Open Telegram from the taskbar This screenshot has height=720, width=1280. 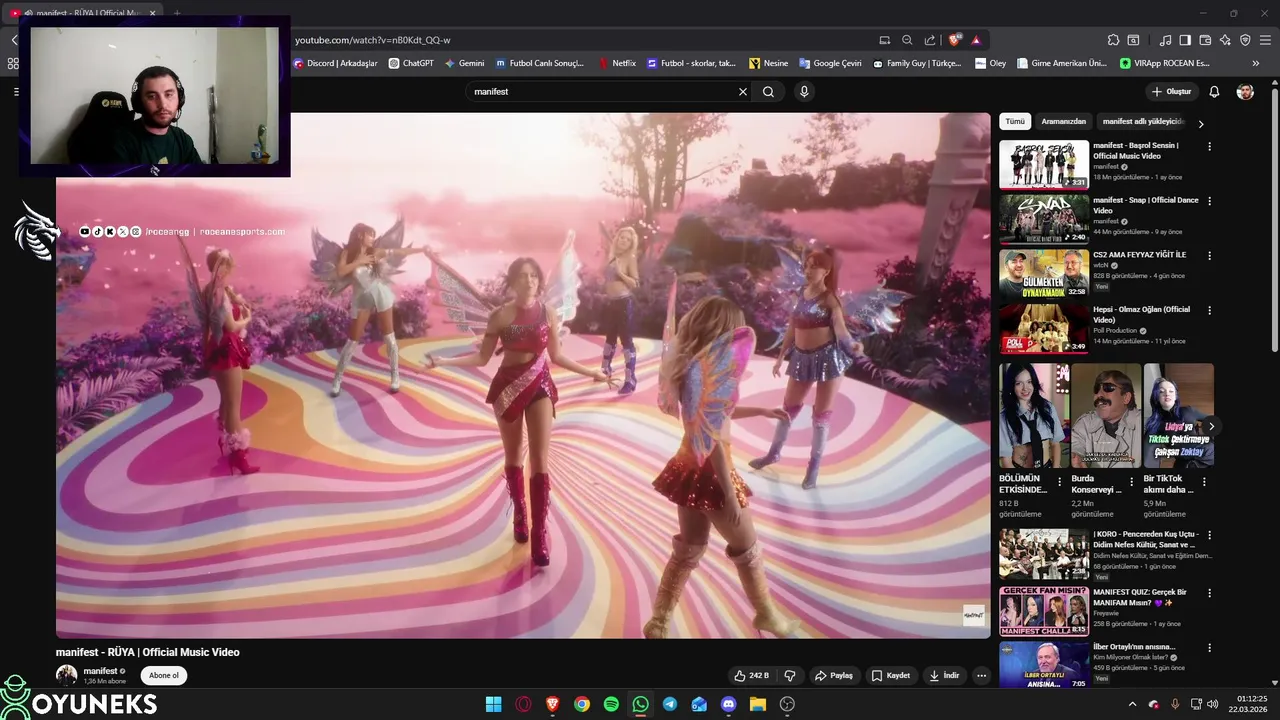click(670, 704)
